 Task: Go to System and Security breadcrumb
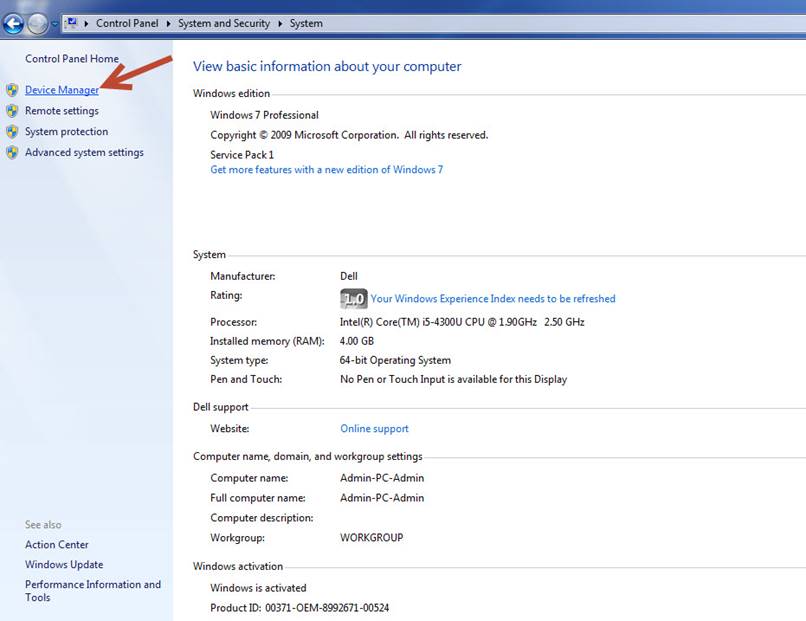224,23
